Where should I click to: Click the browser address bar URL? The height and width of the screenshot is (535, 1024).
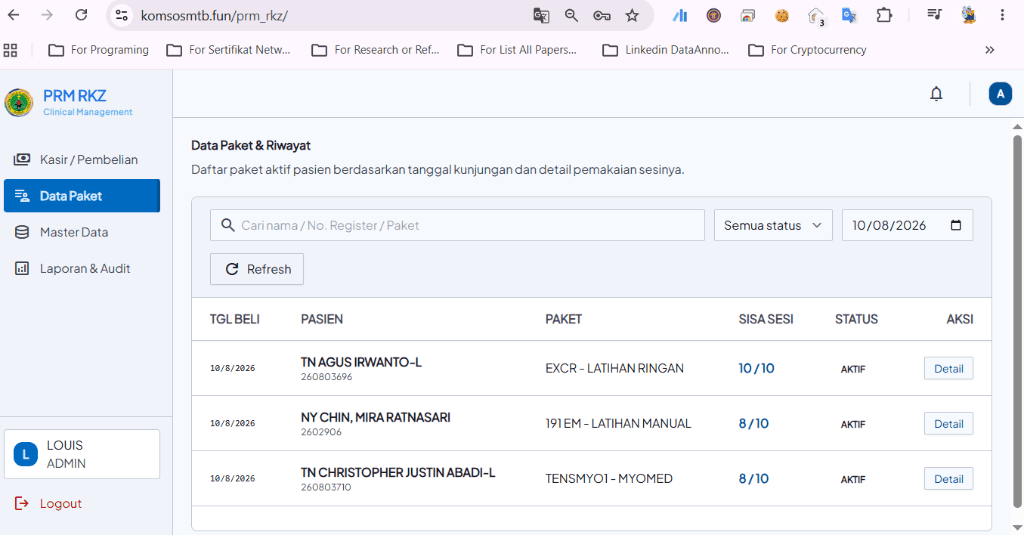(215, 16)
